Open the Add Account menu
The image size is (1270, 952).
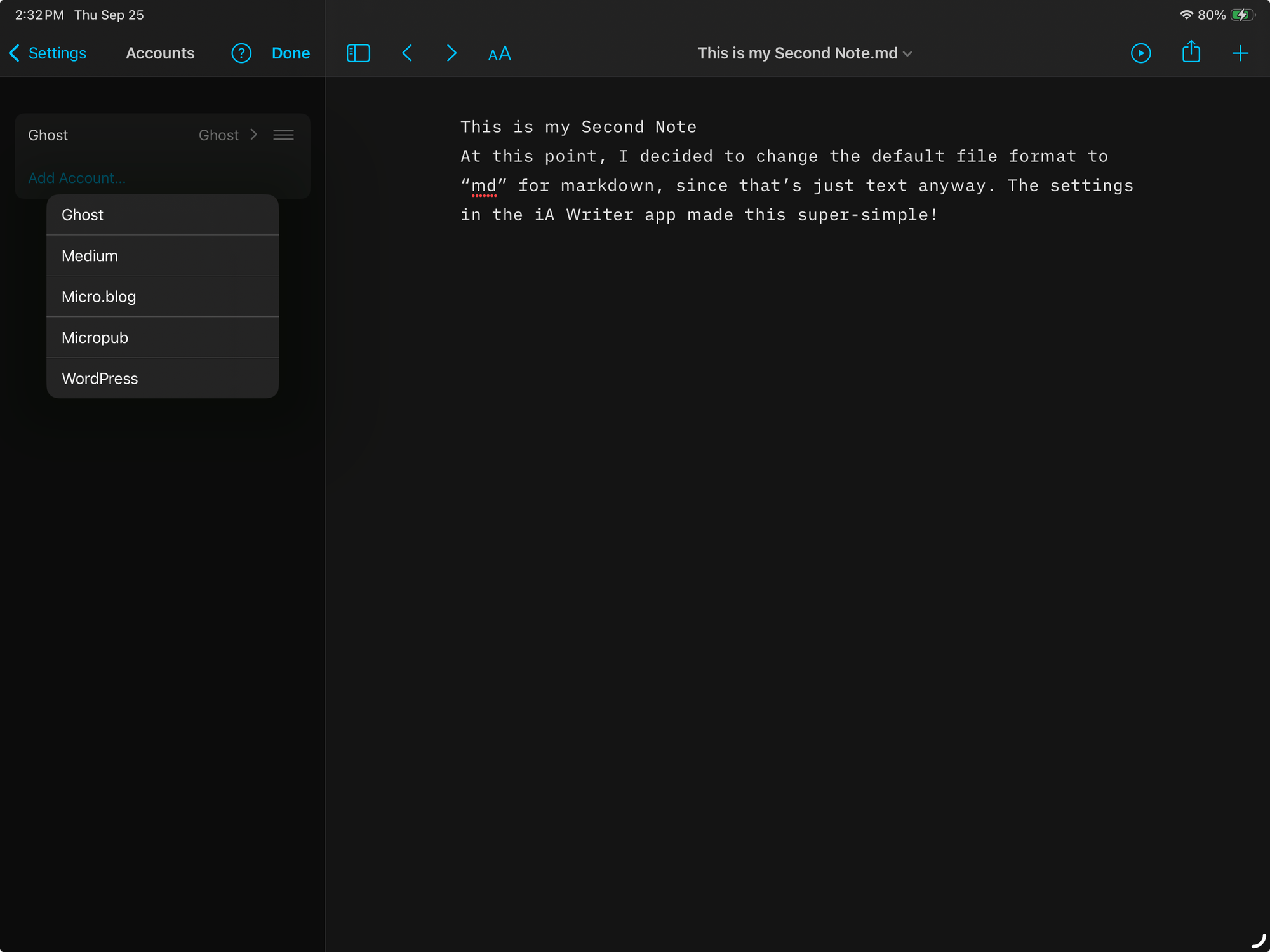77,178
